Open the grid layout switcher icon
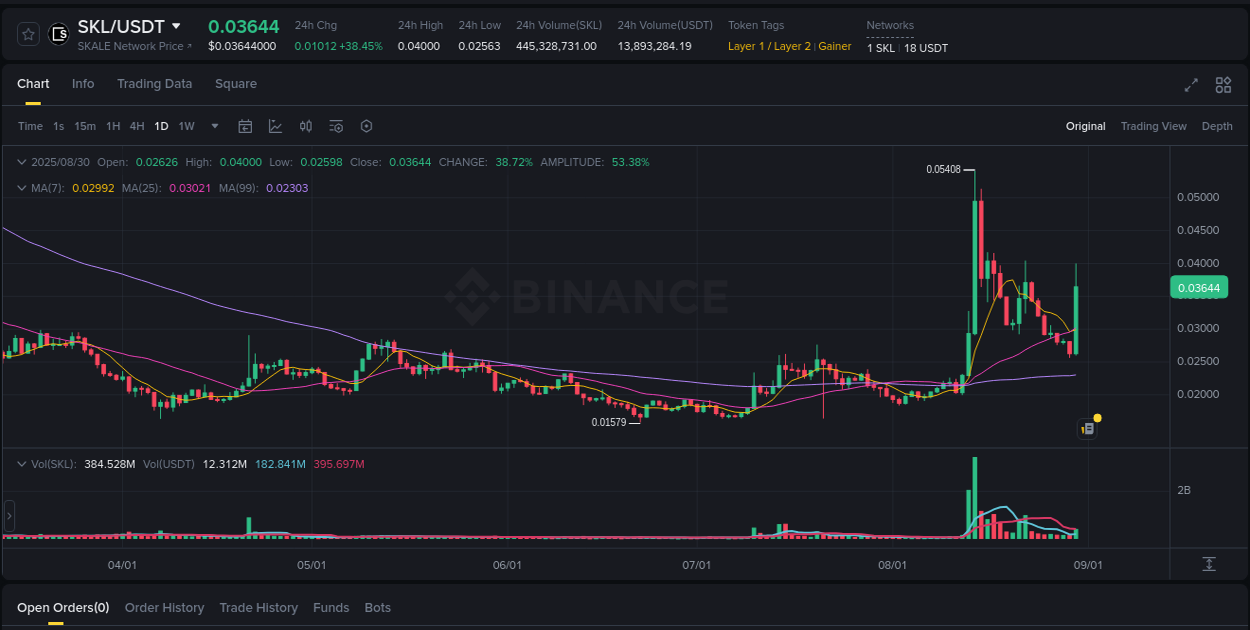The image size is (1250, 630). pyautogui.click(x=1223, y=85)
